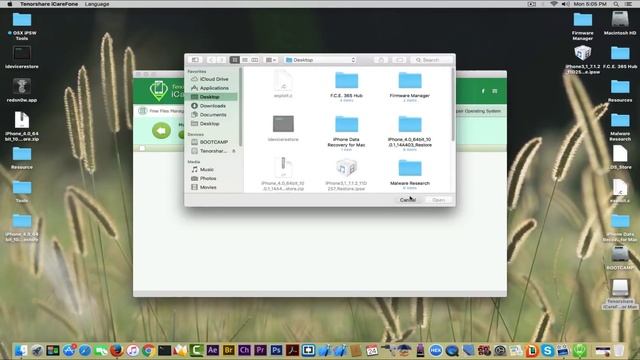Viewport: 640px width, 360px height.
Task: Switch file dialog to column view
Action: click(255, 60)
